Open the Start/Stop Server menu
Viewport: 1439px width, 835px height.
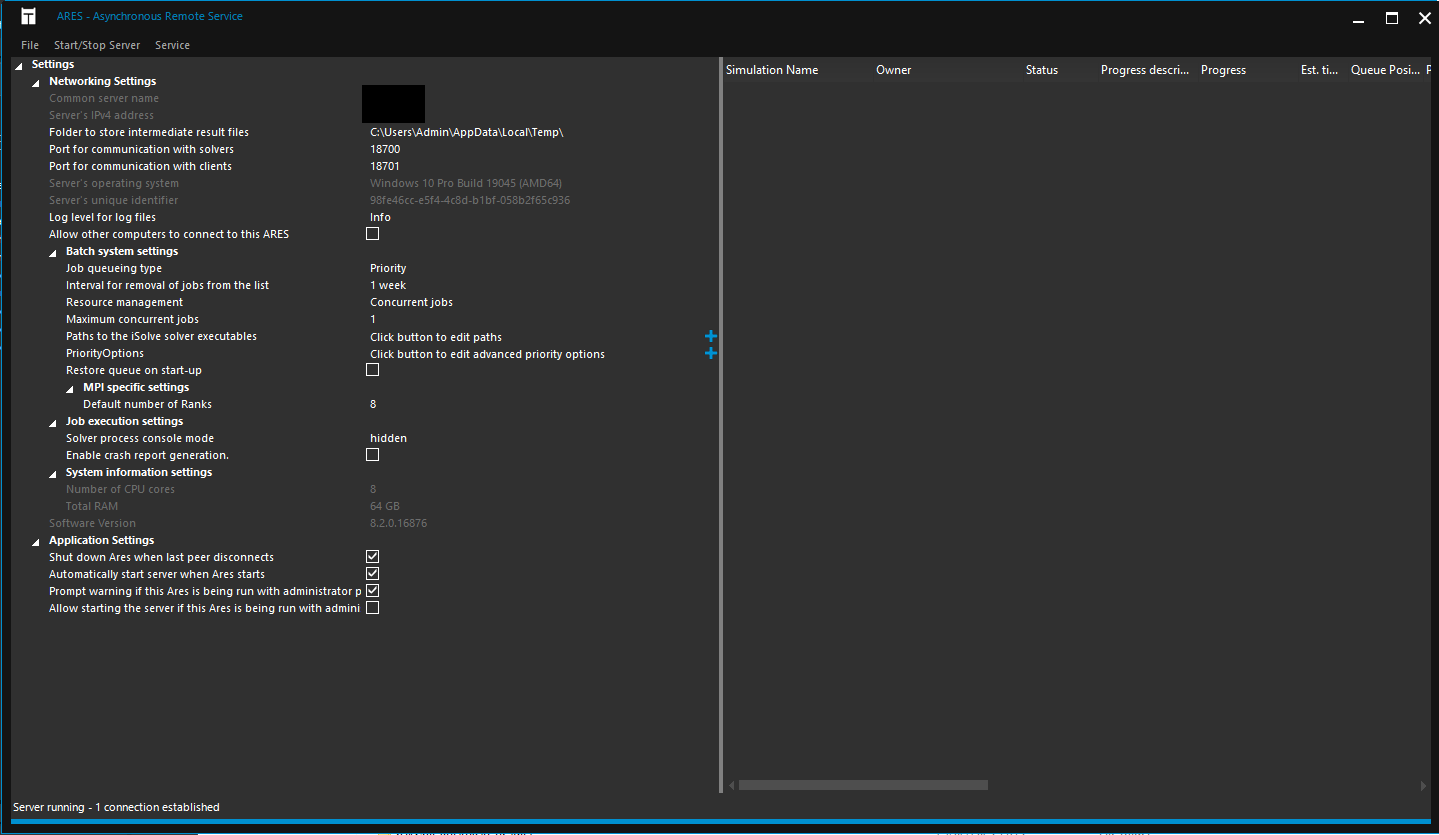[97, 45]
